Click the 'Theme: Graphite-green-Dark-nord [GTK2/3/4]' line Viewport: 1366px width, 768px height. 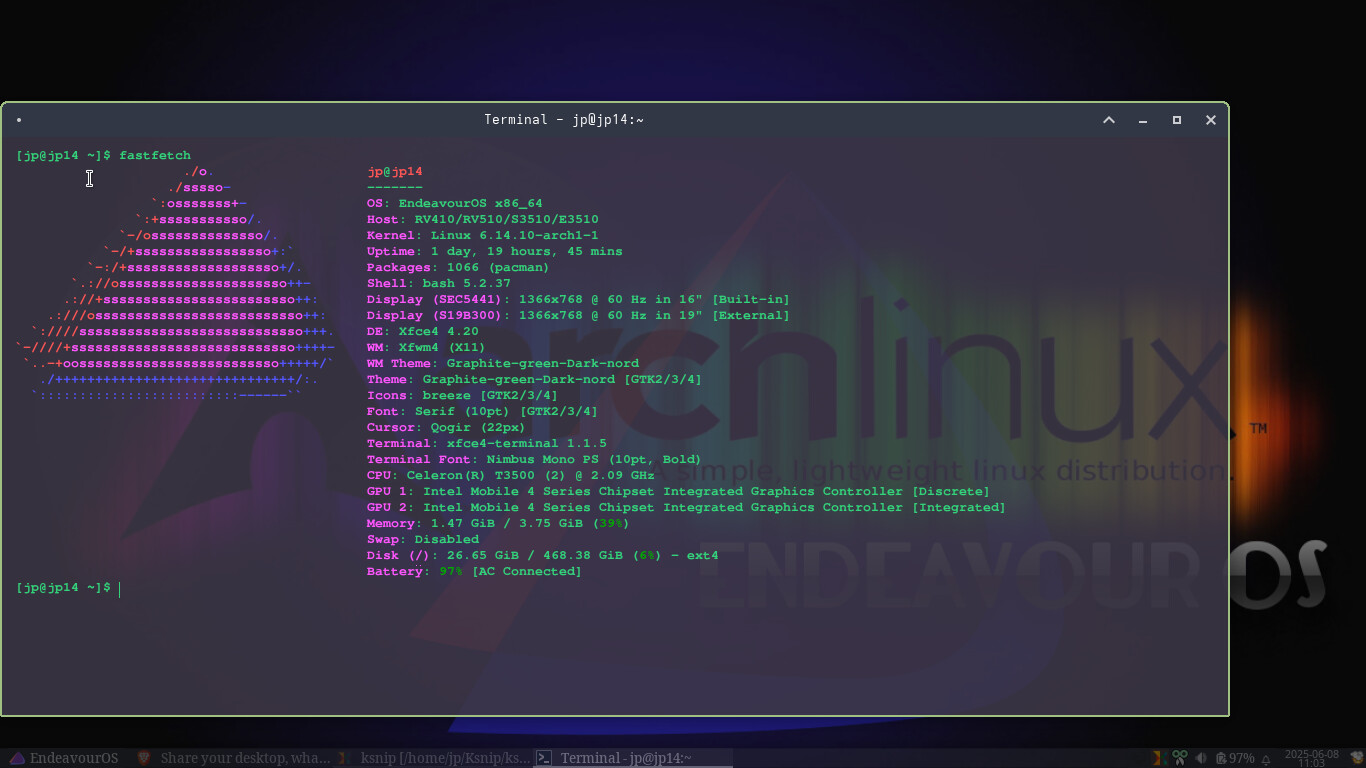[535, 379]
